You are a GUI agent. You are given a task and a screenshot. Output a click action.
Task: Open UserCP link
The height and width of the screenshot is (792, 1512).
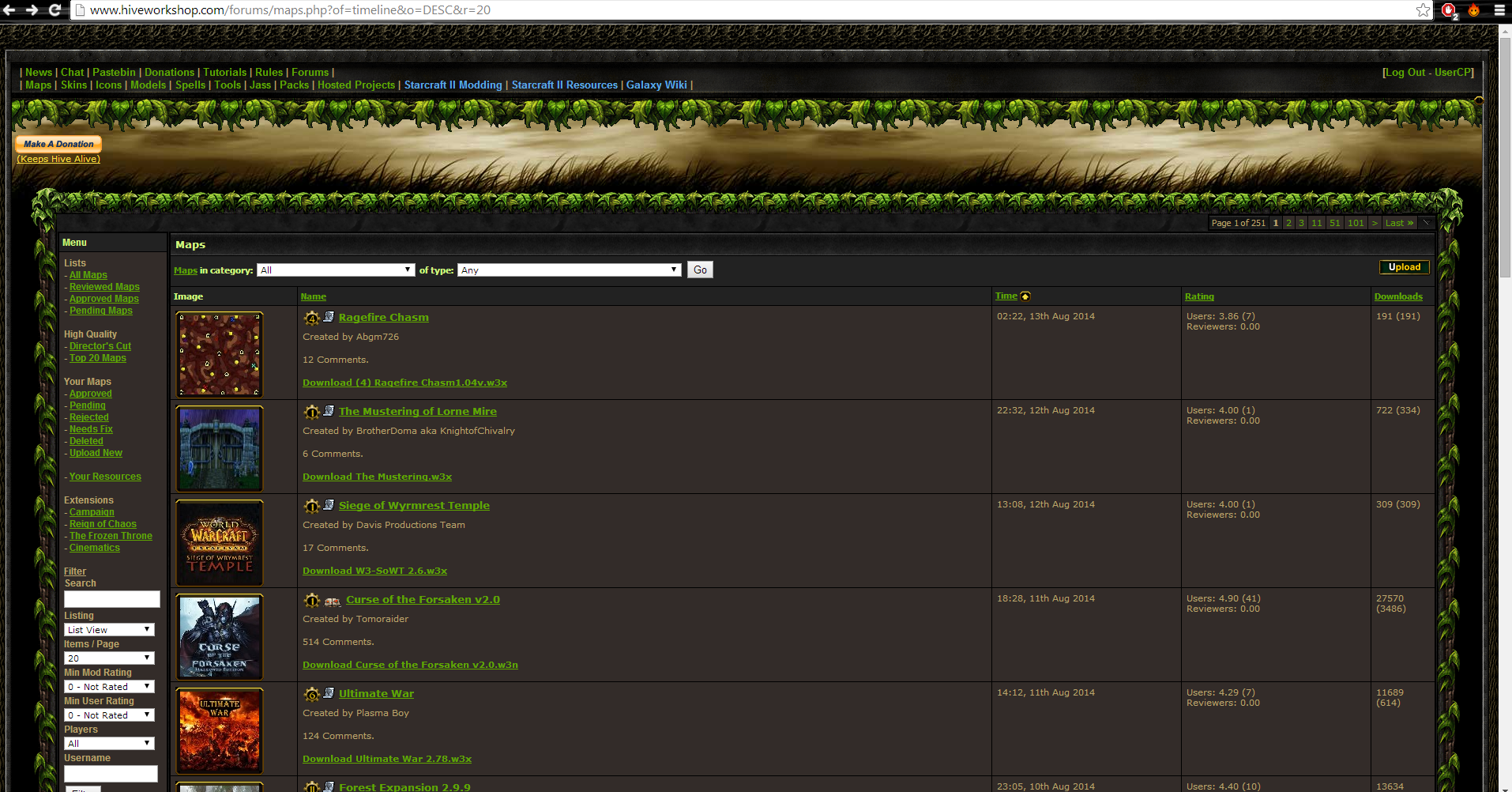click(1452, 72)
